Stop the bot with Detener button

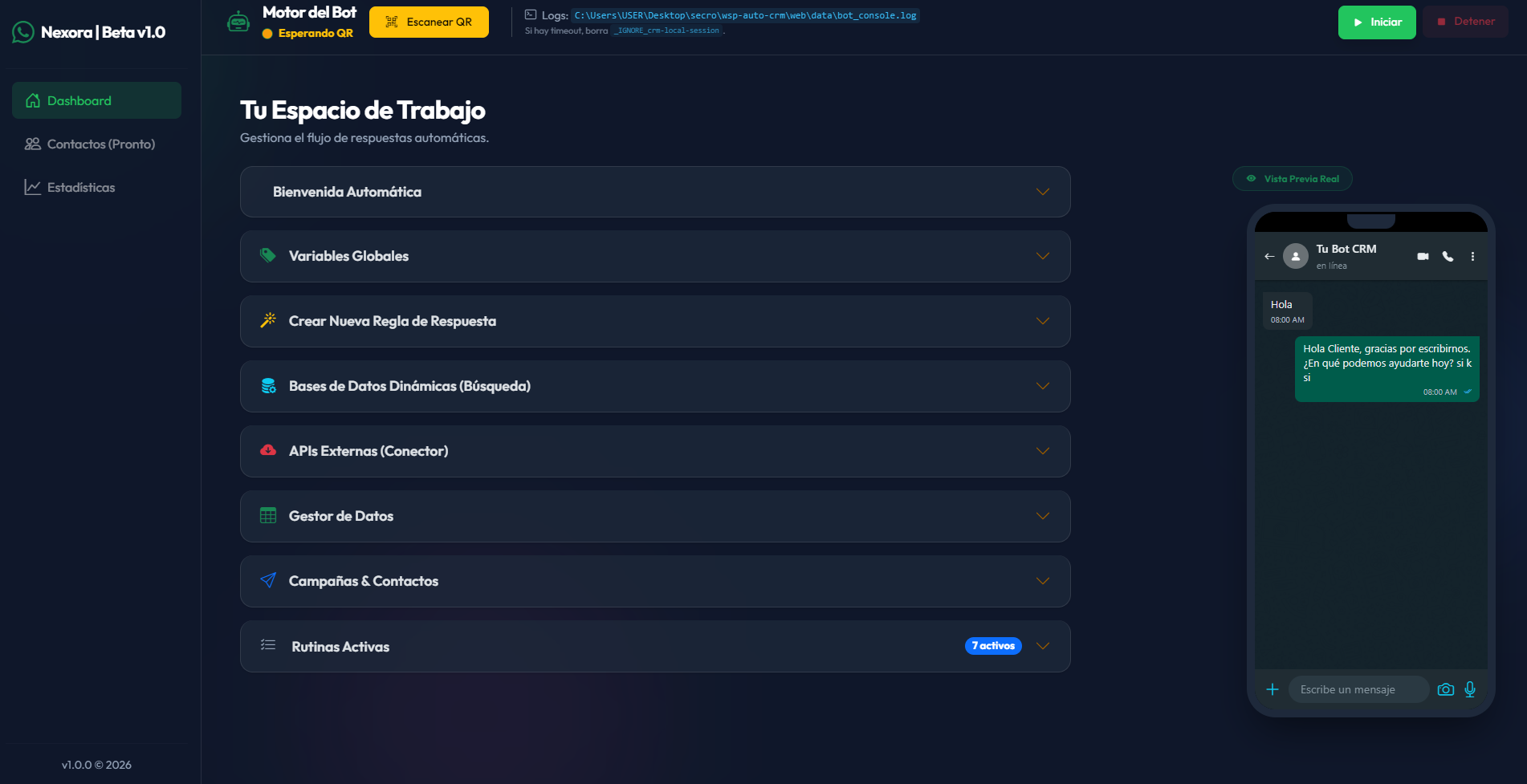click(x=1466, y=22)
